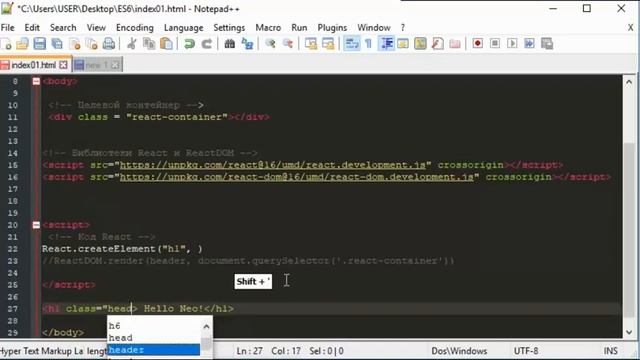The image size is (640, 360).
Task: Play back the recorded macro
Action: (512, 44)
